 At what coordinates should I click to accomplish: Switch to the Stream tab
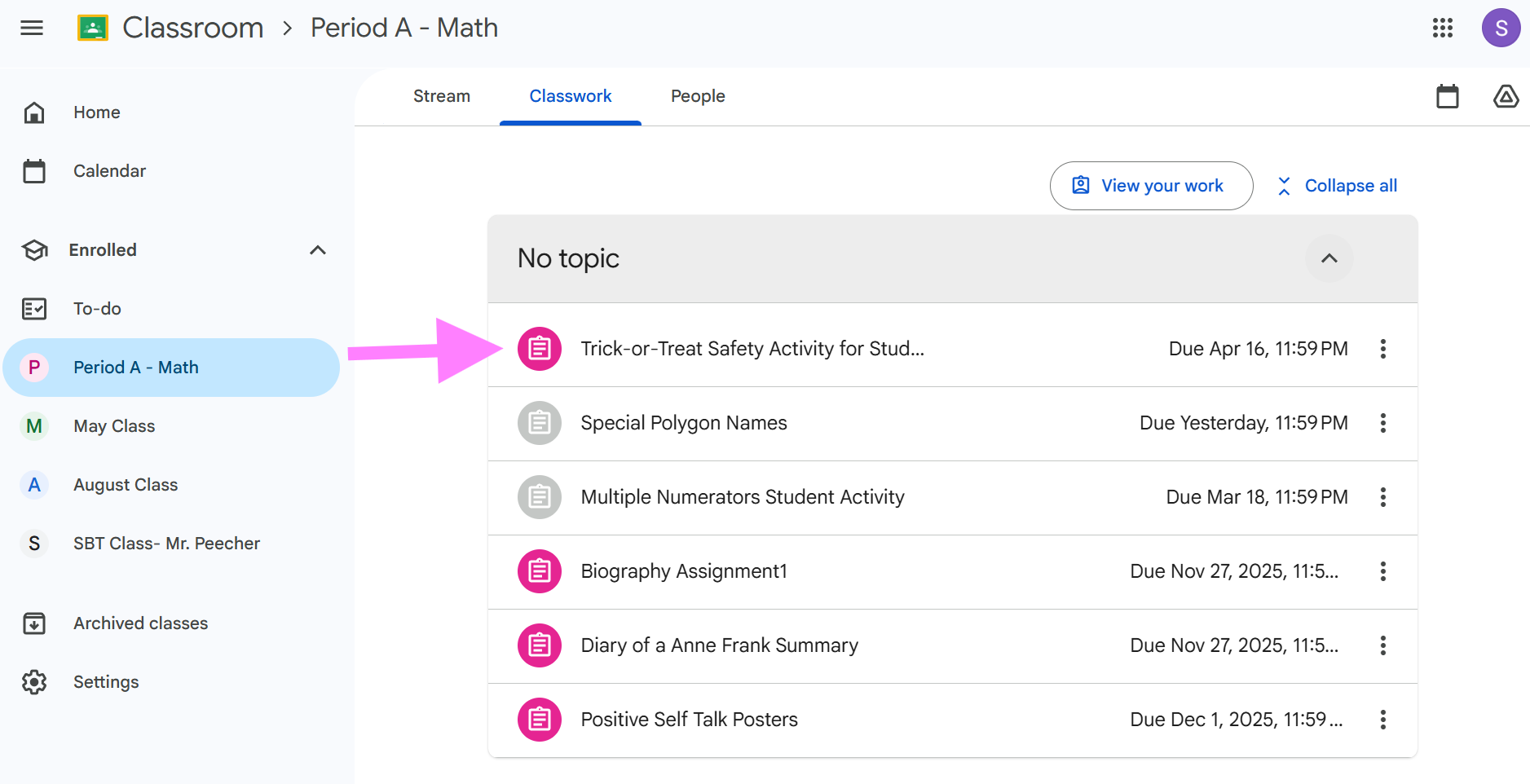[441, 96]
